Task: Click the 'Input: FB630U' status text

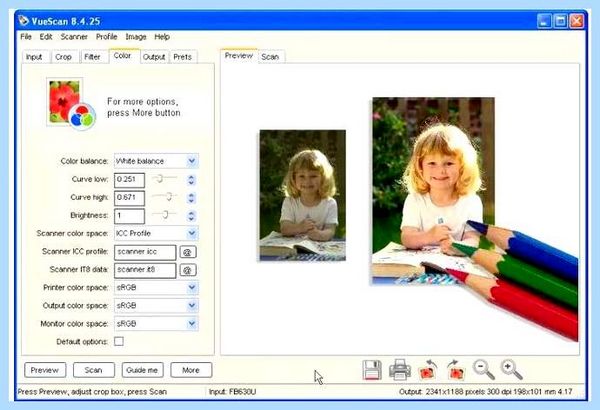Action: [233, 392]
